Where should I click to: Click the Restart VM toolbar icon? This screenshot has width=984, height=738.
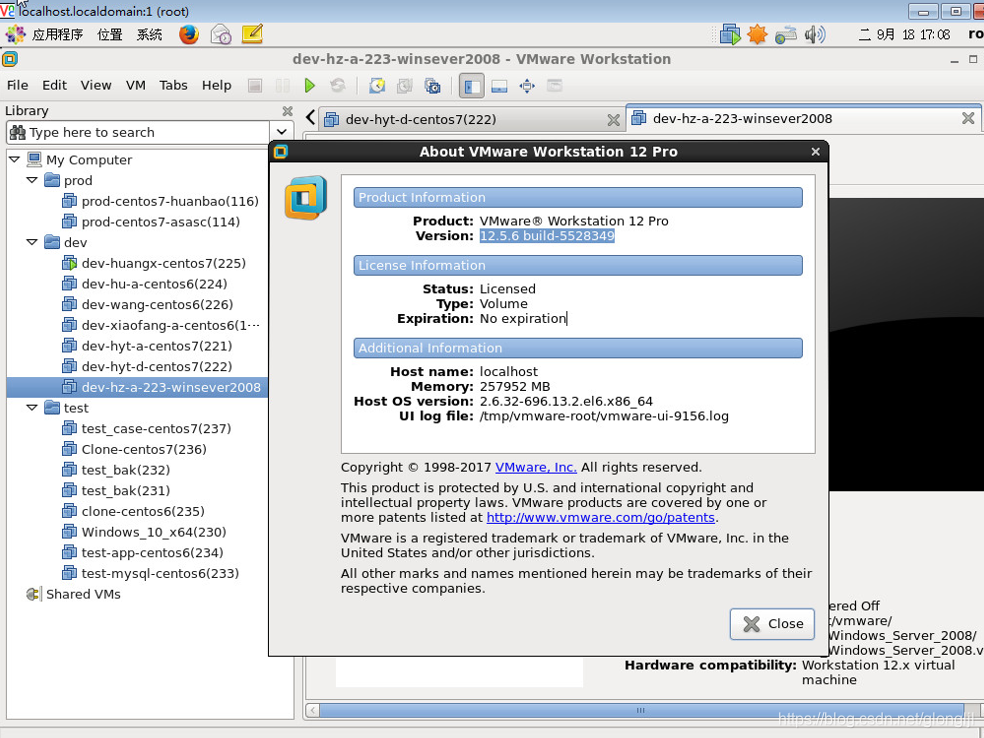(x=338, y=85)
